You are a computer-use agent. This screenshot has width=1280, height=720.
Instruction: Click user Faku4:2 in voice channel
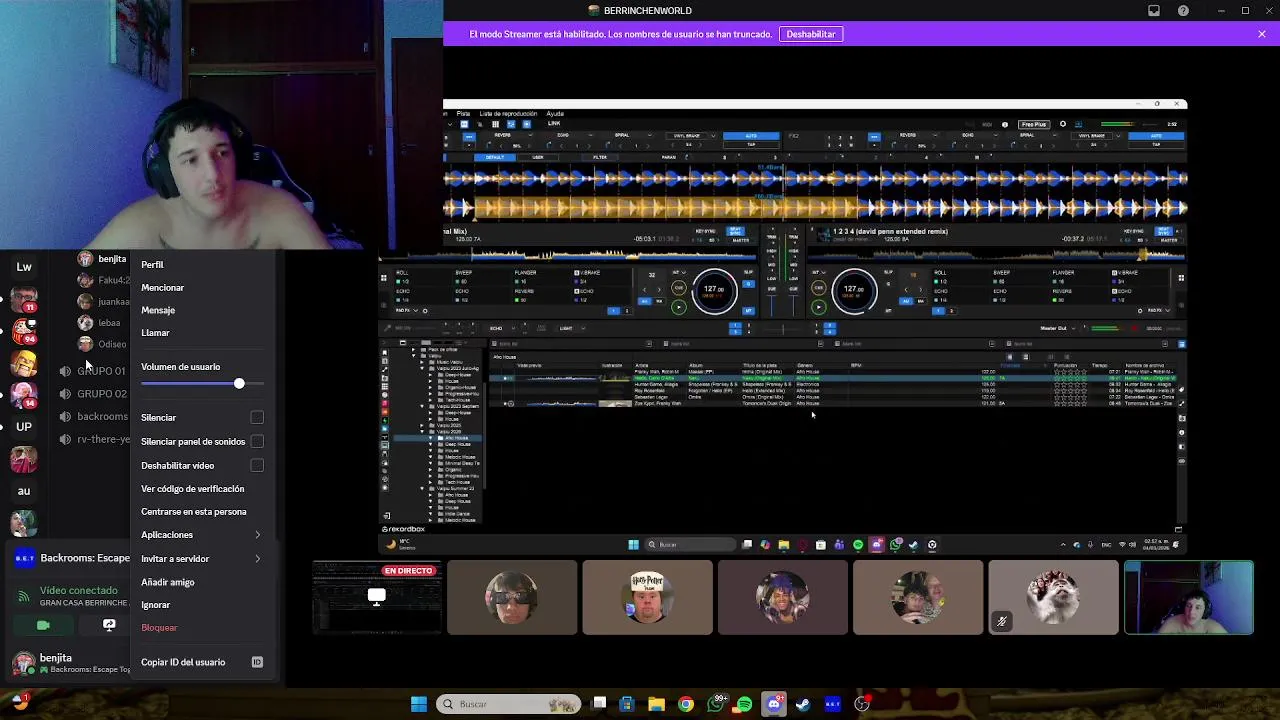tap(104, 280)
